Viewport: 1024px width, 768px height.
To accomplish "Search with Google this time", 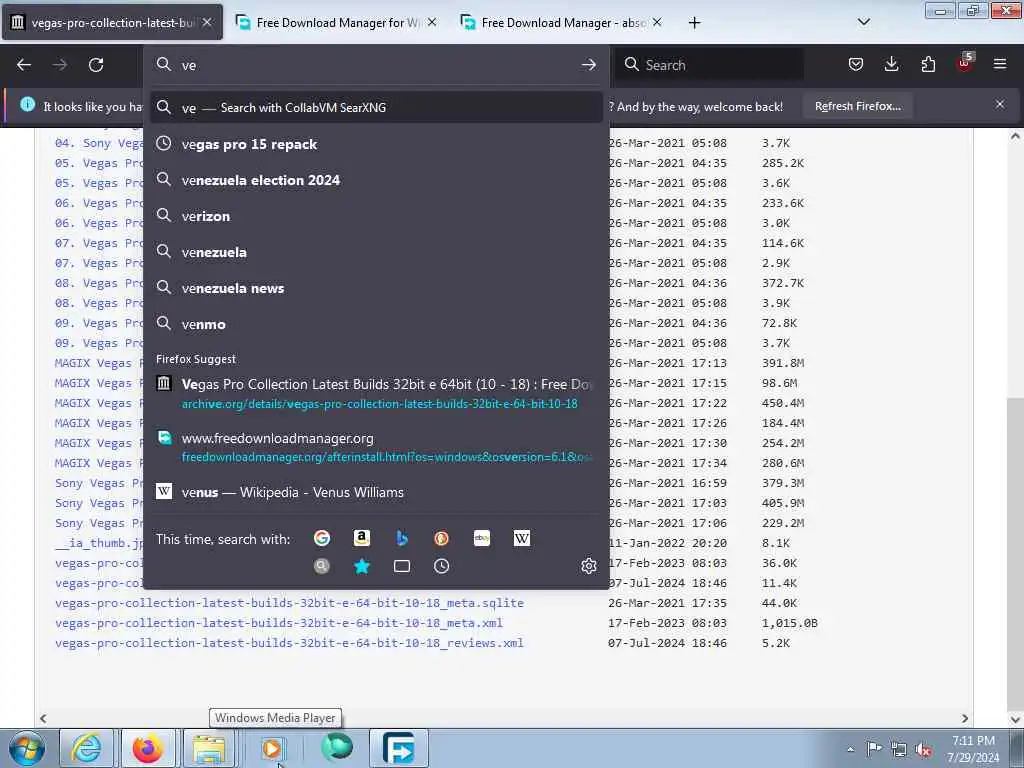I will pos(321,538).
